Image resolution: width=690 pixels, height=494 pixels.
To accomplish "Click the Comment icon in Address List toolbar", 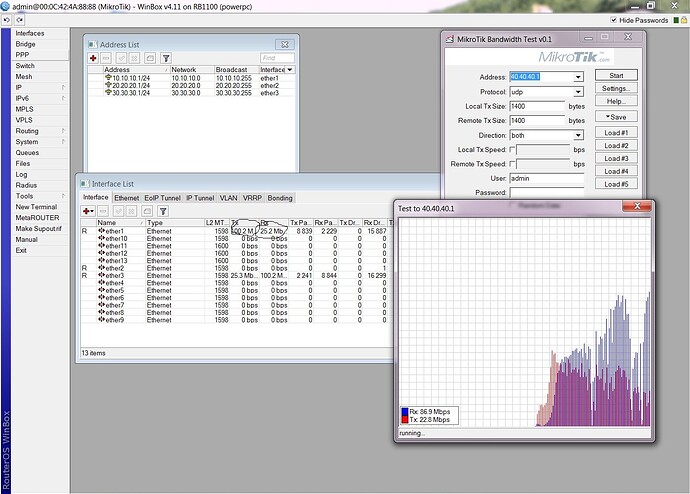I will [149, 59].
